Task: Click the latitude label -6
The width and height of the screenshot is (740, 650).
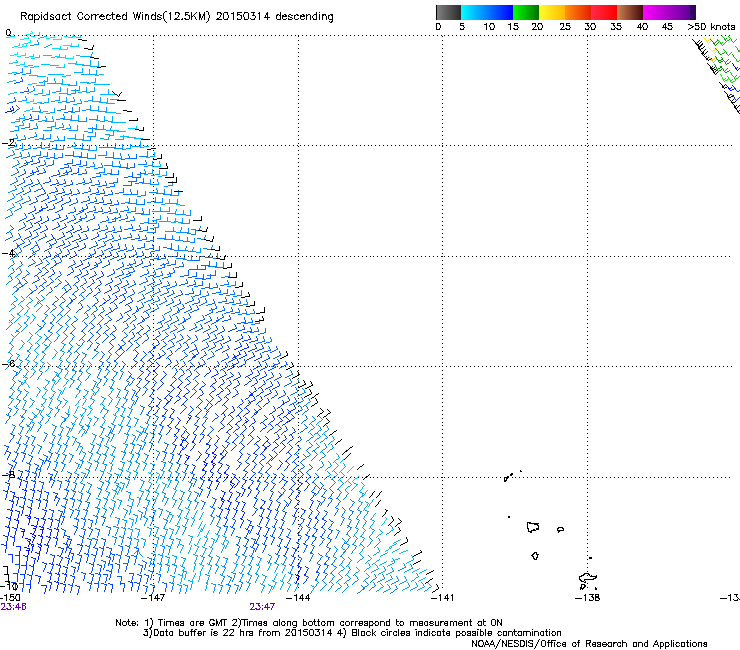Action: pyautogui.click(x=8, y=363)
